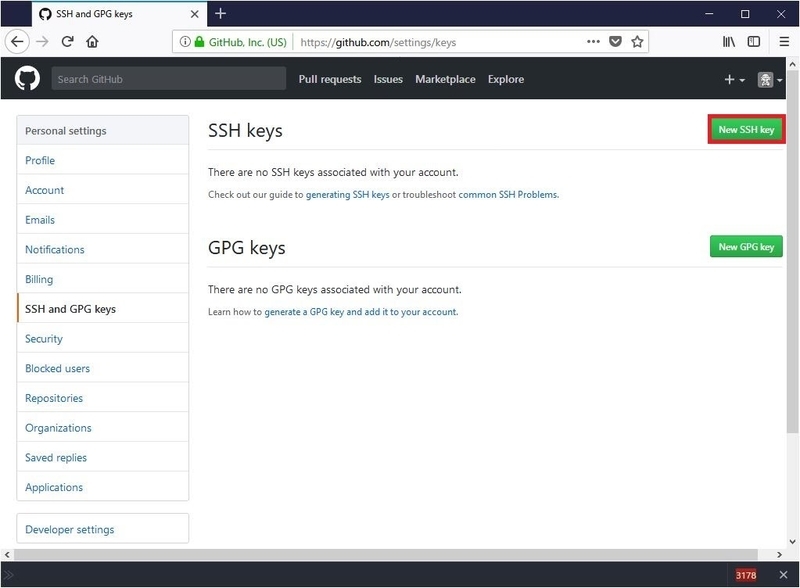Click the GitHub Octocat logo
Image resolution: width=800 pixels, height=588 pixels.
tap(27, 79)
